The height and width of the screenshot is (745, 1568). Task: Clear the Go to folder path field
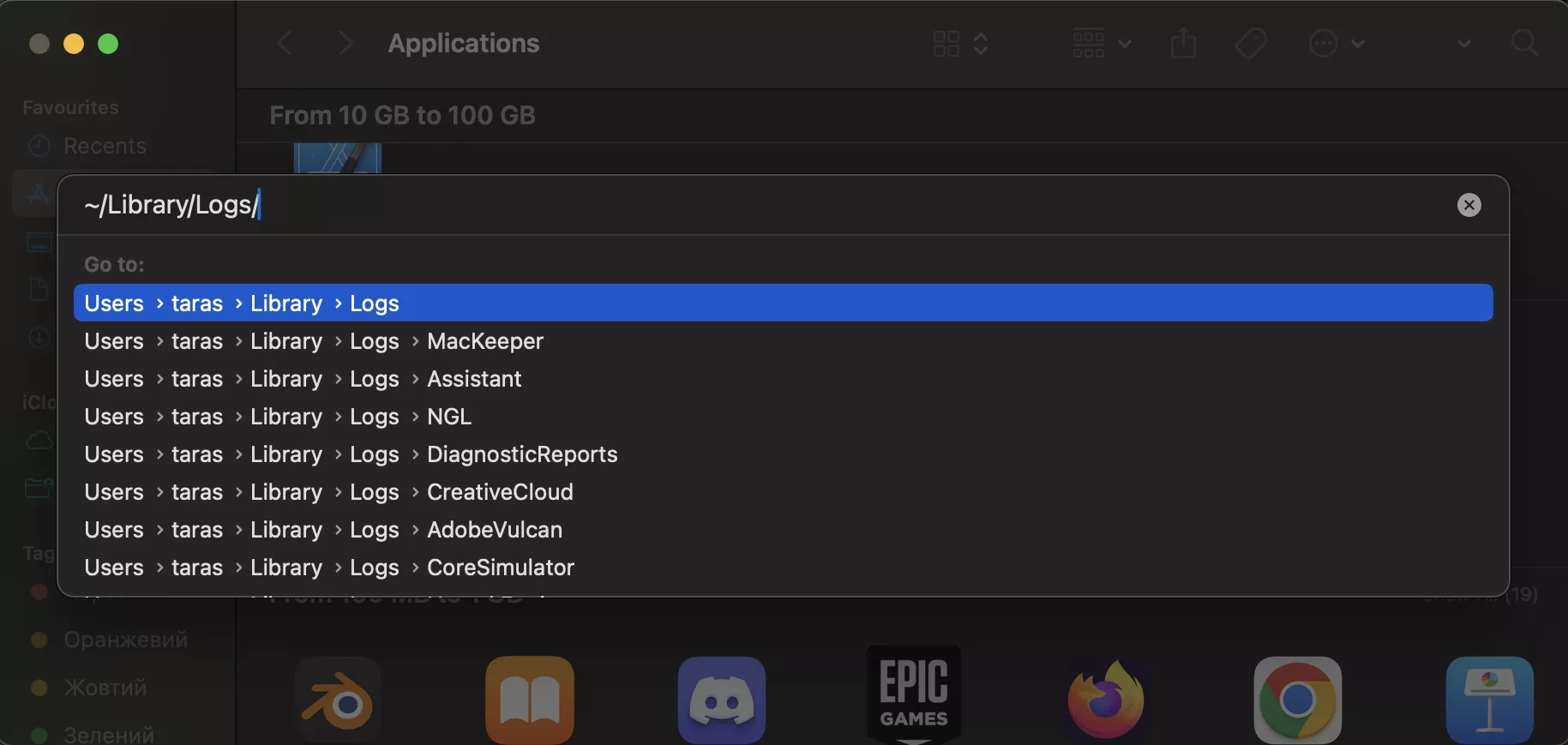(1469, 205)
